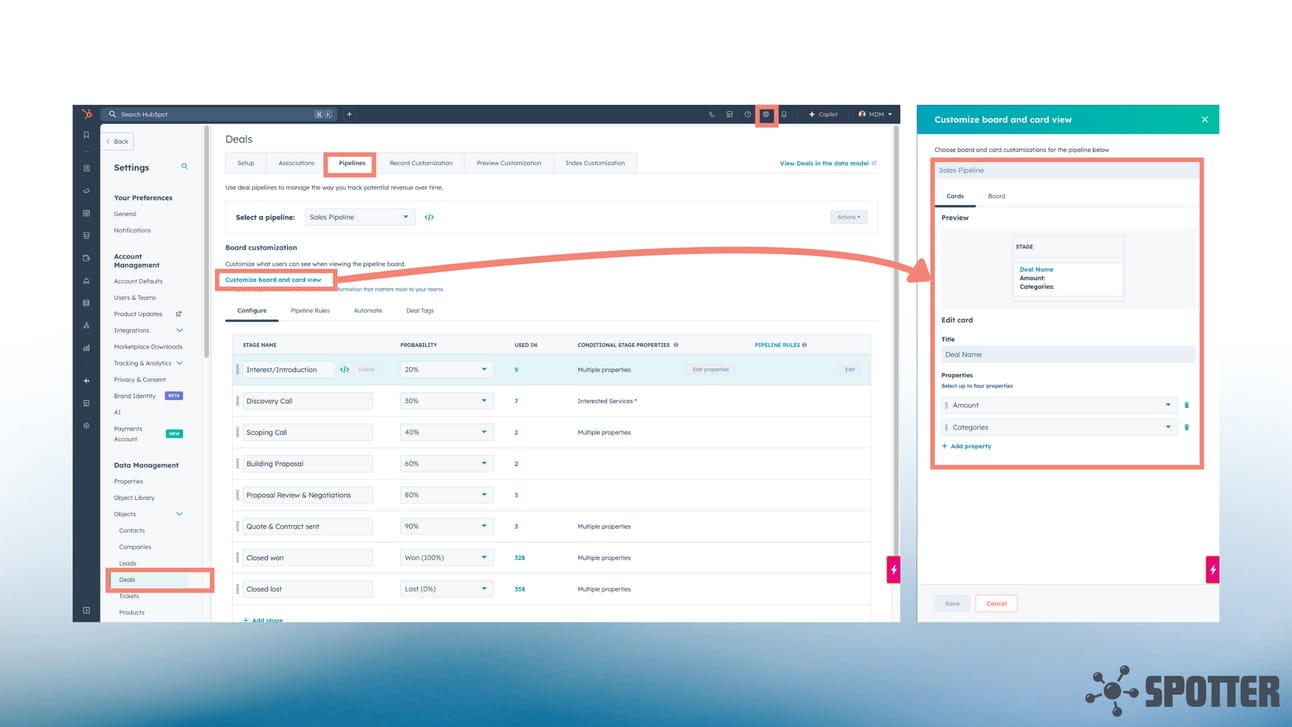Open the marketplace icon in top bar
The image size is (1292, 727).
(730, 114)
